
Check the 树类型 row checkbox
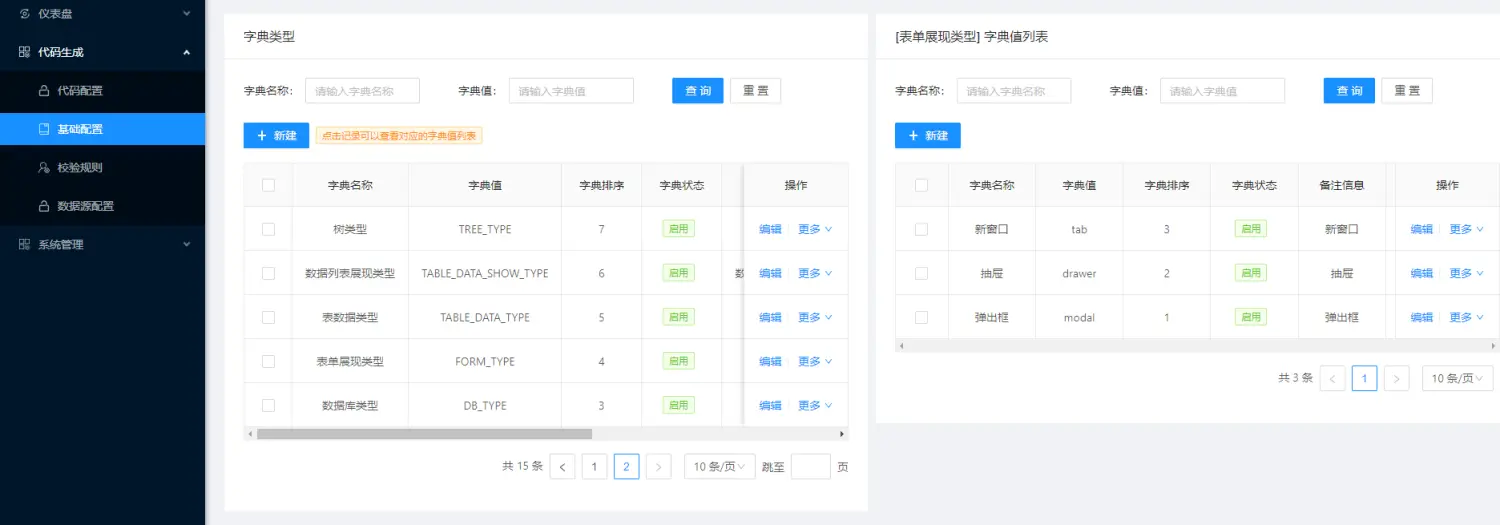point(268,229)
